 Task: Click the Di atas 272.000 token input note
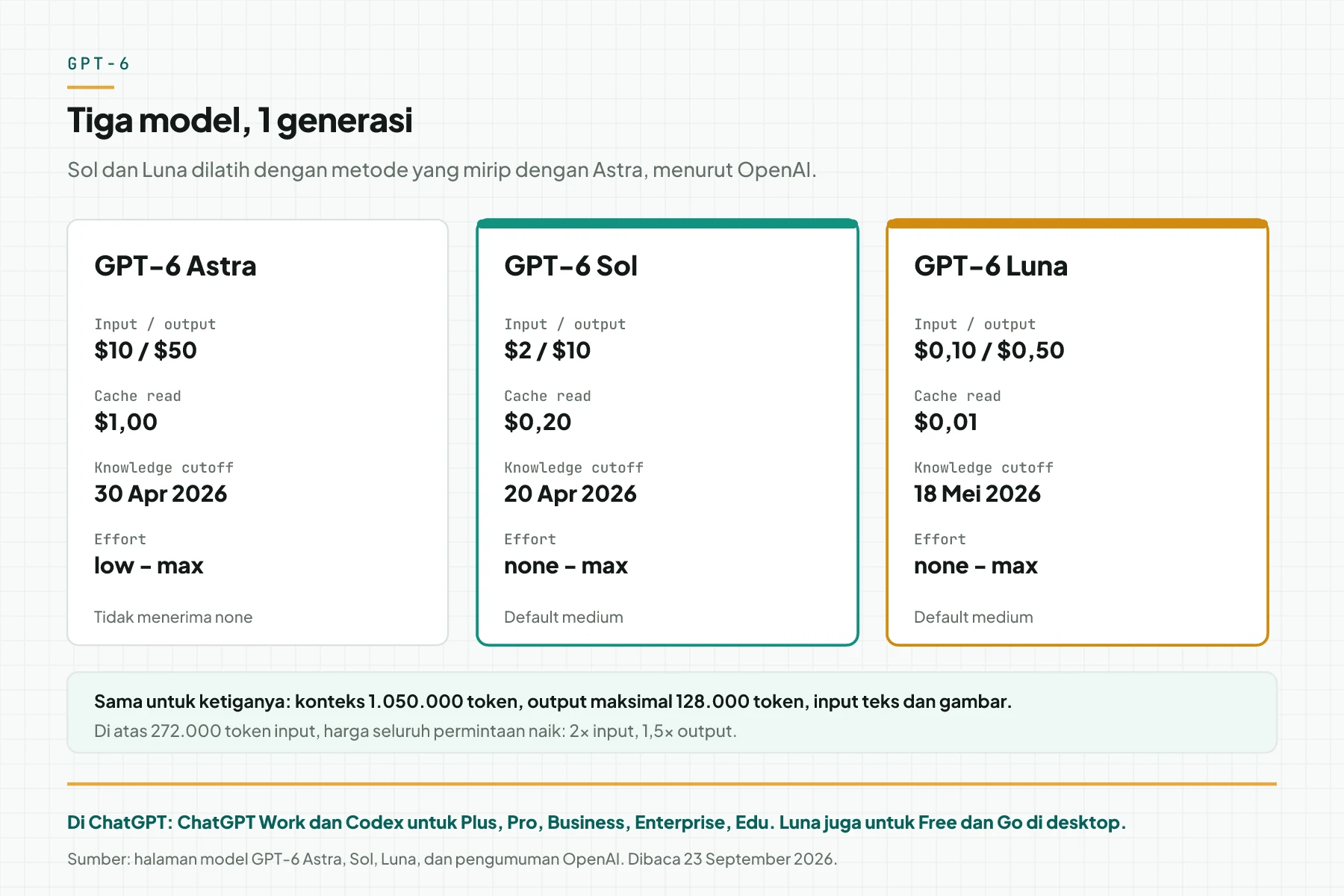click(x=415, y=731)
